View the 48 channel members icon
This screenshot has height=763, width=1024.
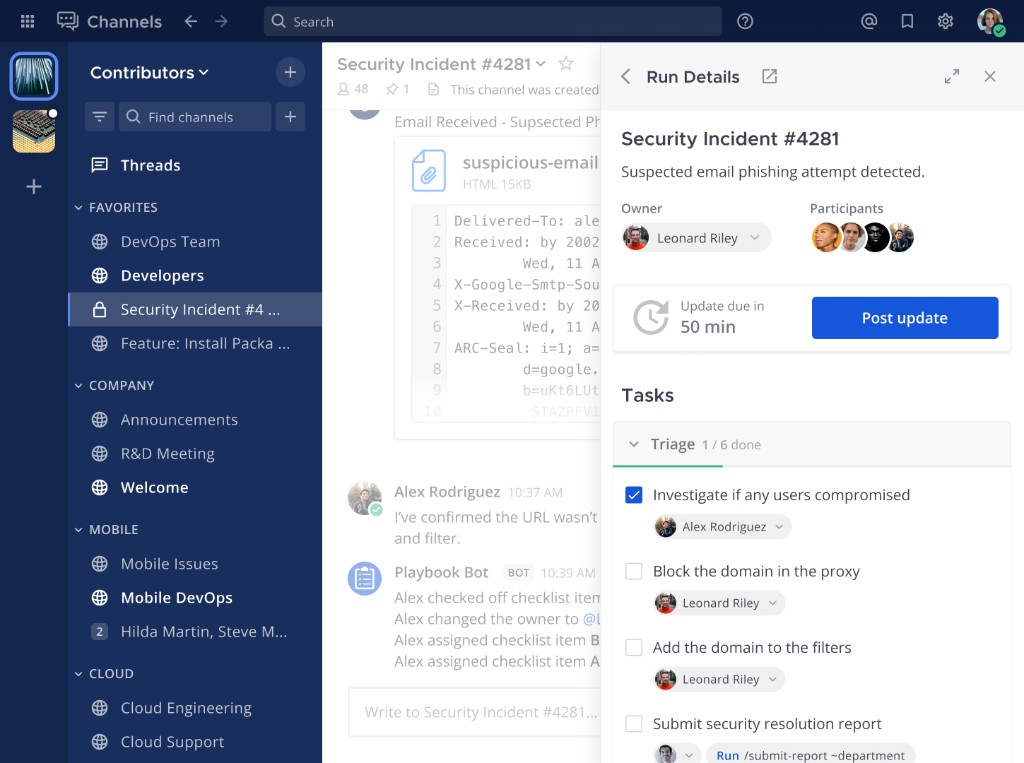[344, 89]
